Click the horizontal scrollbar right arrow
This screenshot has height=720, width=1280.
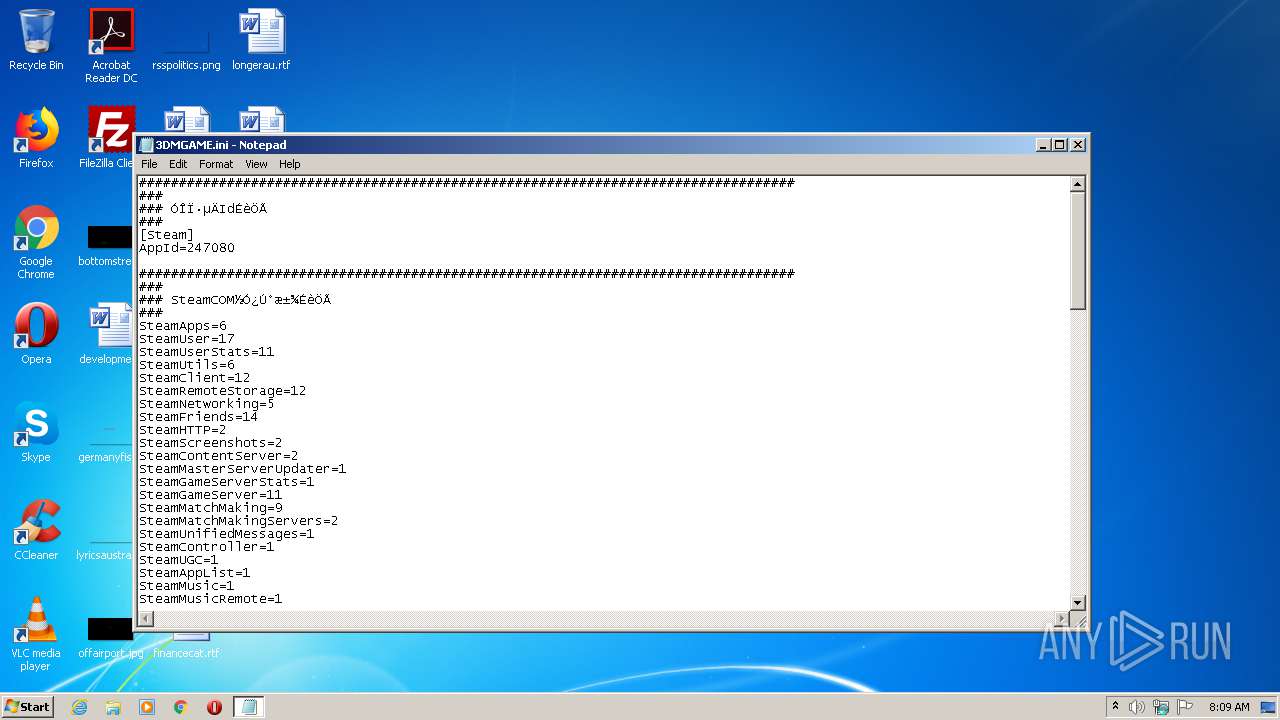click(x=1062, y=619)
